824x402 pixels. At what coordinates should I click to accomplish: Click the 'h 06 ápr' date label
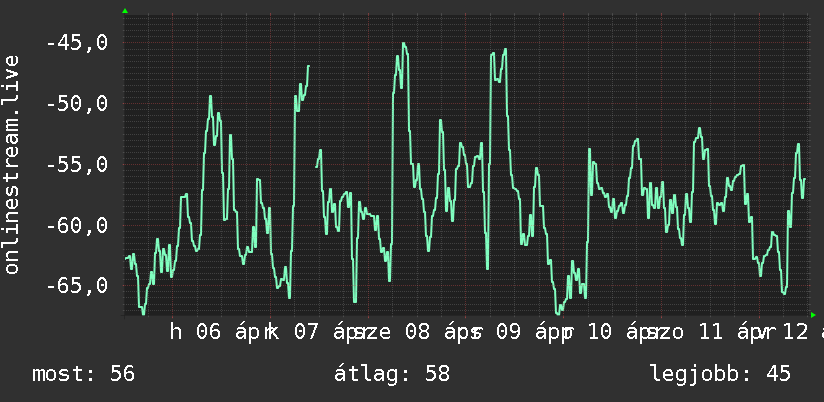pyautogui.click(x=220, y=332)
